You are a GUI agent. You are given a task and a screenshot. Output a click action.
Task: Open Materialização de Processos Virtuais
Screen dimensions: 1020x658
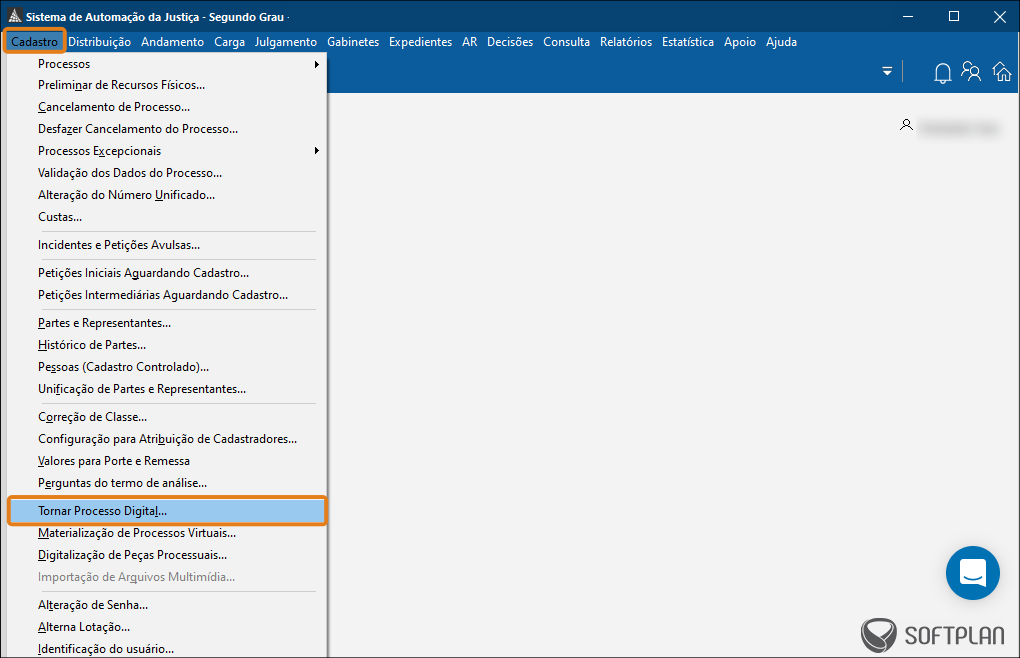click(167, 533)
